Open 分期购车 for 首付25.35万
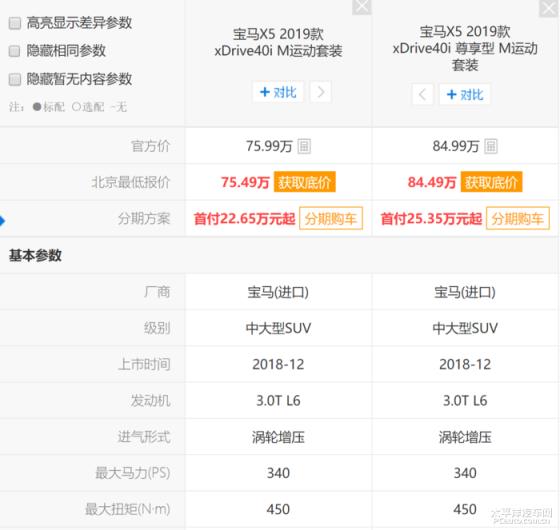 click(518, 218)
